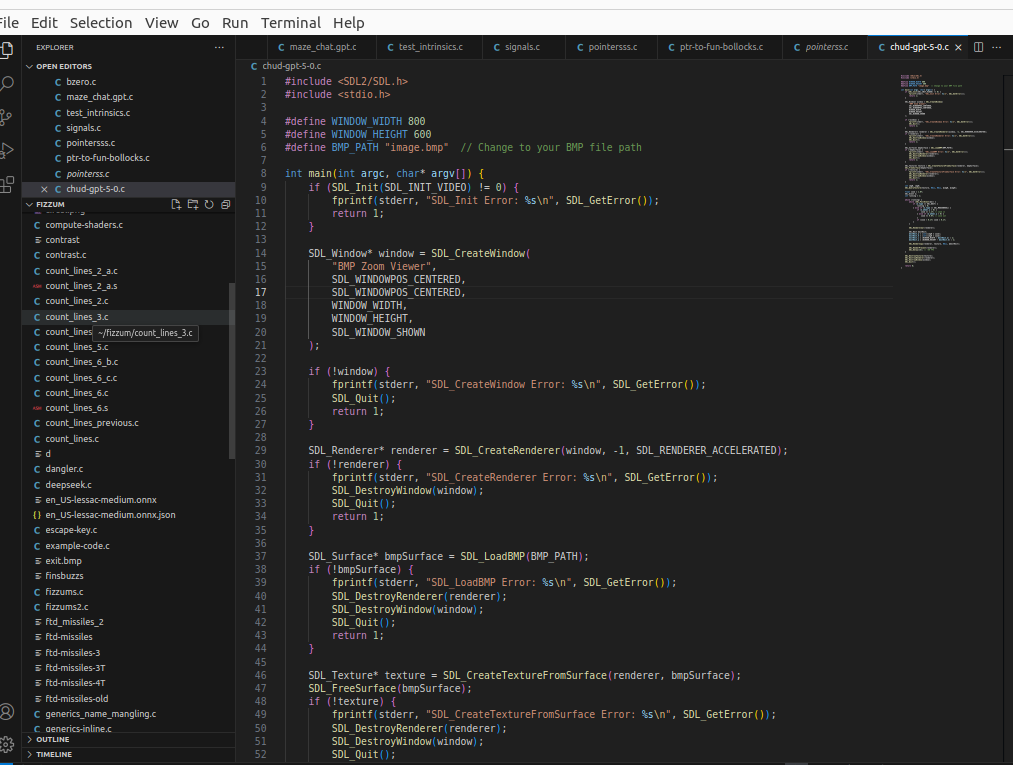Click the Explorer file list scrollbar
Viewport: 1013px width, 765px height.
(232, 371)
